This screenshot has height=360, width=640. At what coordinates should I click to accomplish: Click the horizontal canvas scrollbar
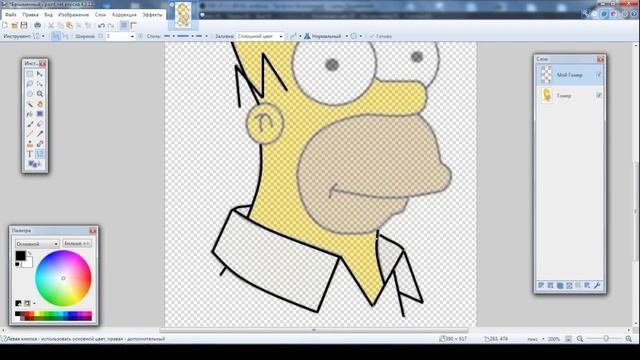tap(314, 330)
